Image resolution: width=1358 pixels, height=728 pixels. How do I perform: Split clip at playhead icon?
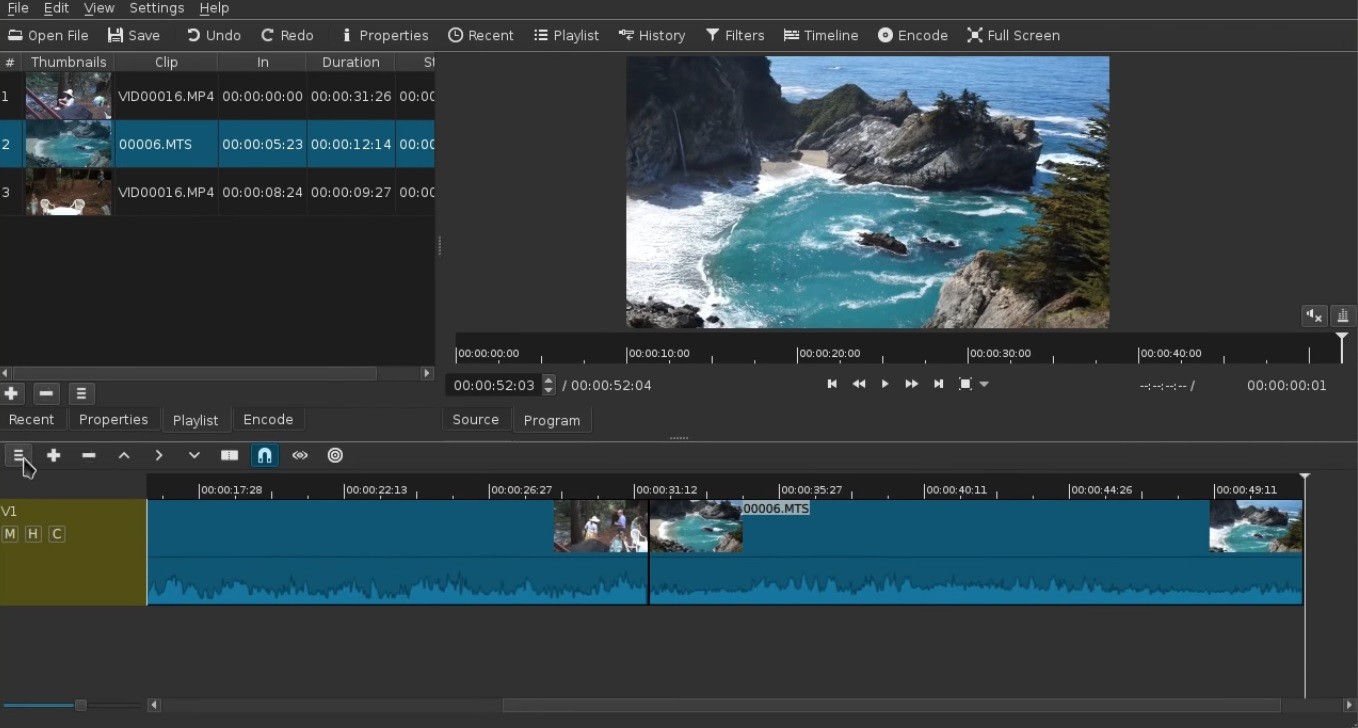pyautogui.click(x=229, y=455)
